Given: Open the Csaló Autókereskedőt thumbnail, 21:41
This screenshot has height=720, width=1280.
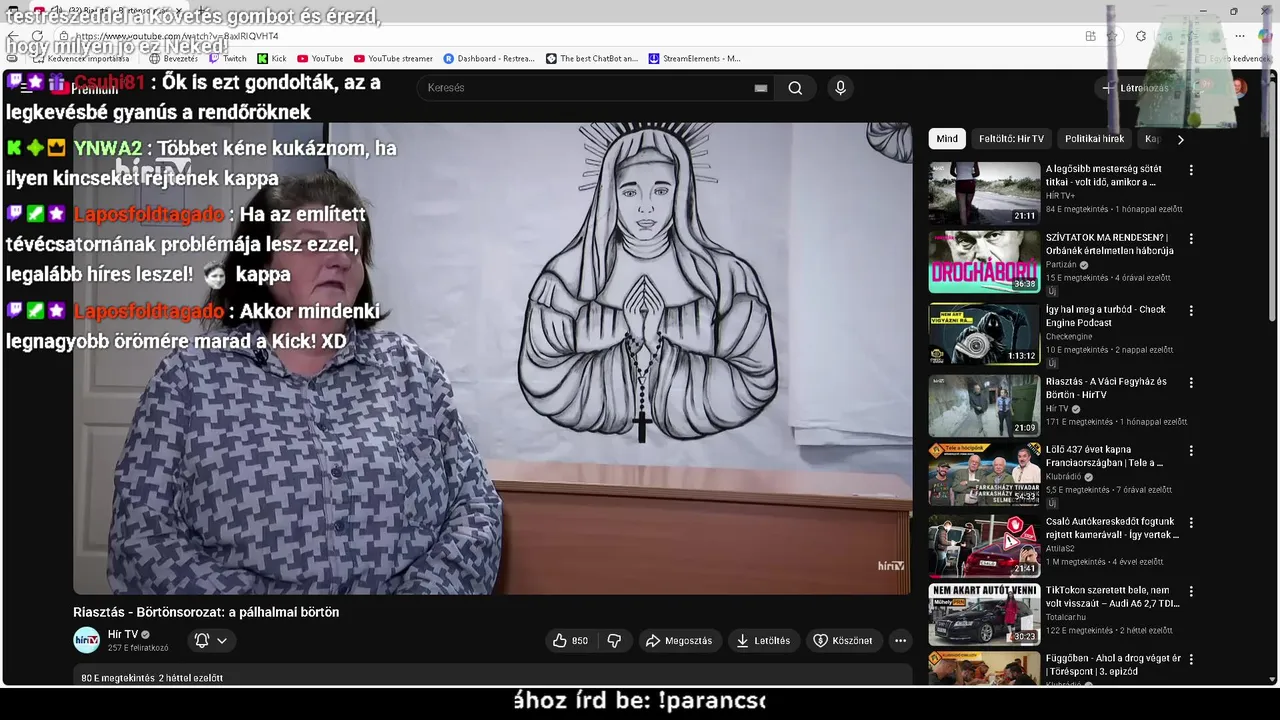Looking at the screenshot, I should [984, 545].
